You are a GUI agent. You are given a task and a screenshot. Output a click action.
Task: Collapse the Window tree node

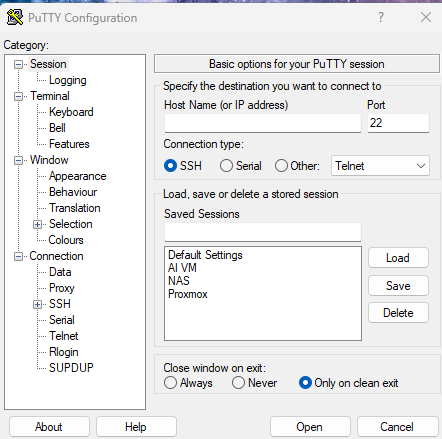coord(19,160)
